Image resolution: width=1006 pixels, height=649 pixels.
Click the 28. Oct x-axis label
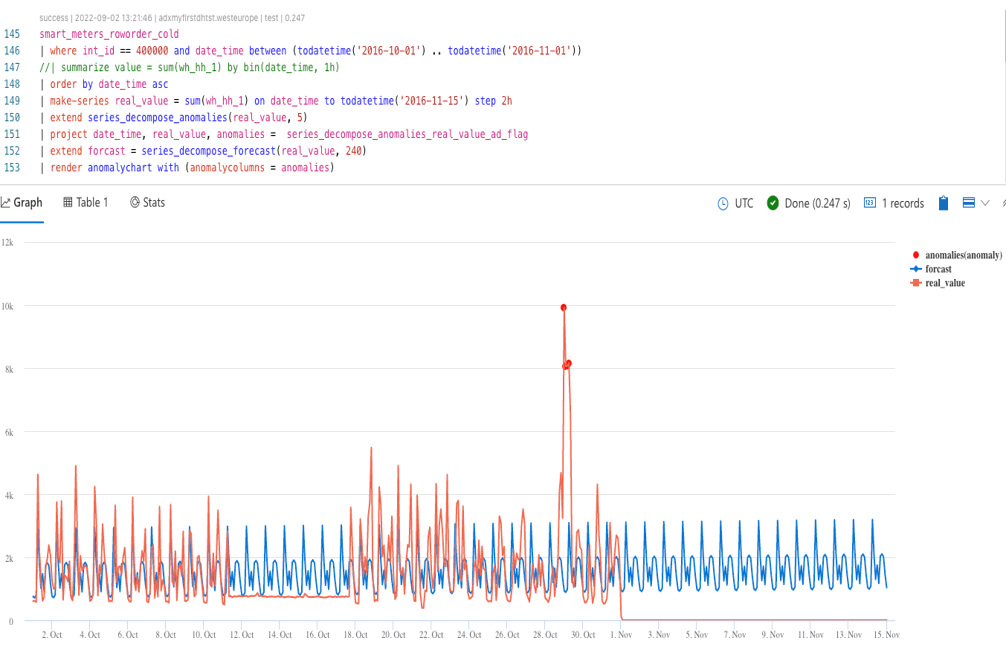pos(545,634)
